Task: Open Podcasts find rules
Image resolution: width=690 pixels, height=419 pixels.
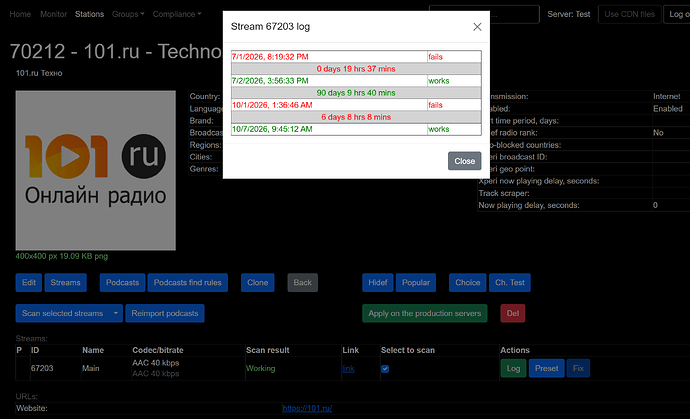Action: (187, 283)
